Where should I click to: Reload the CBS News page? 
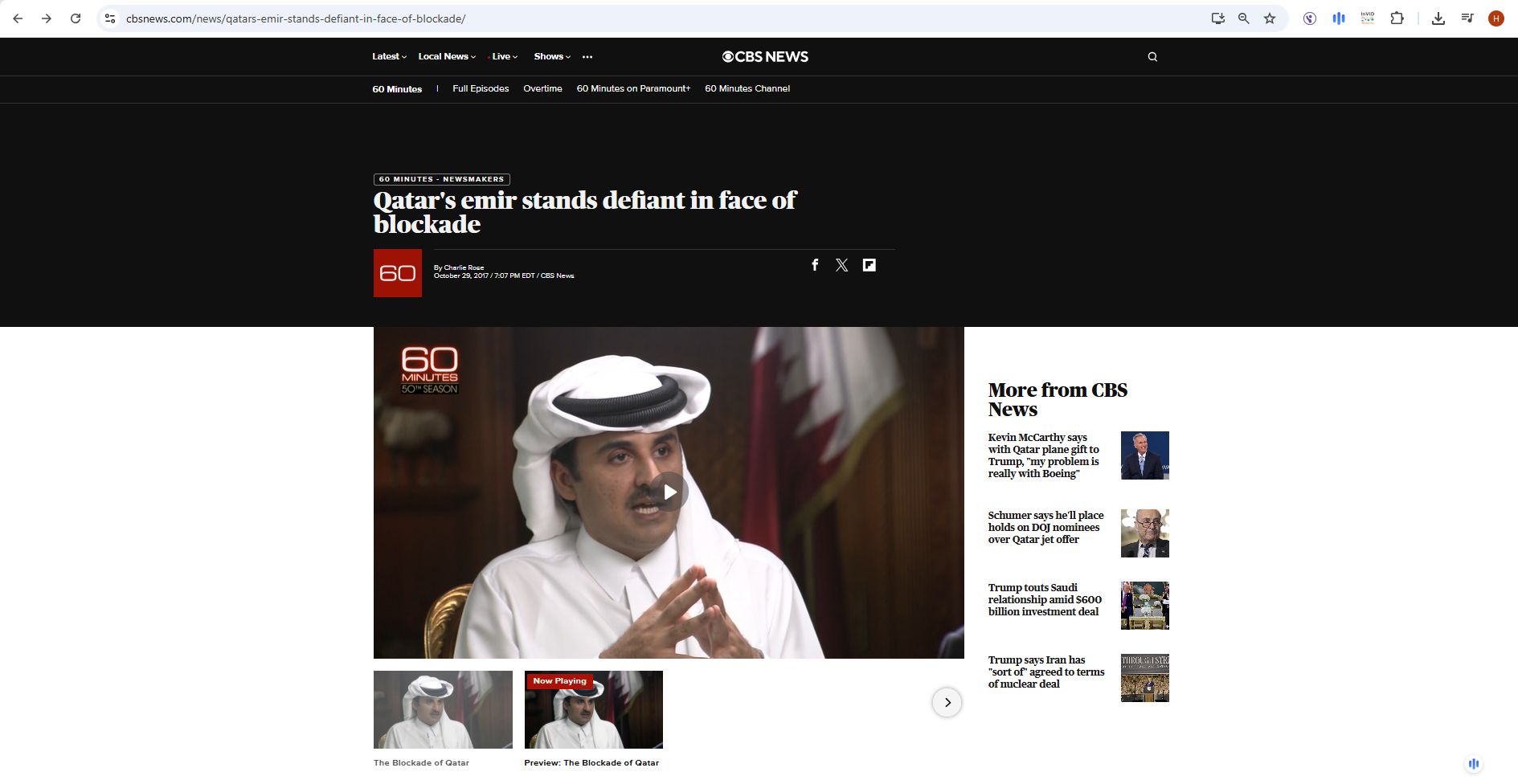[x=76, y=18]
